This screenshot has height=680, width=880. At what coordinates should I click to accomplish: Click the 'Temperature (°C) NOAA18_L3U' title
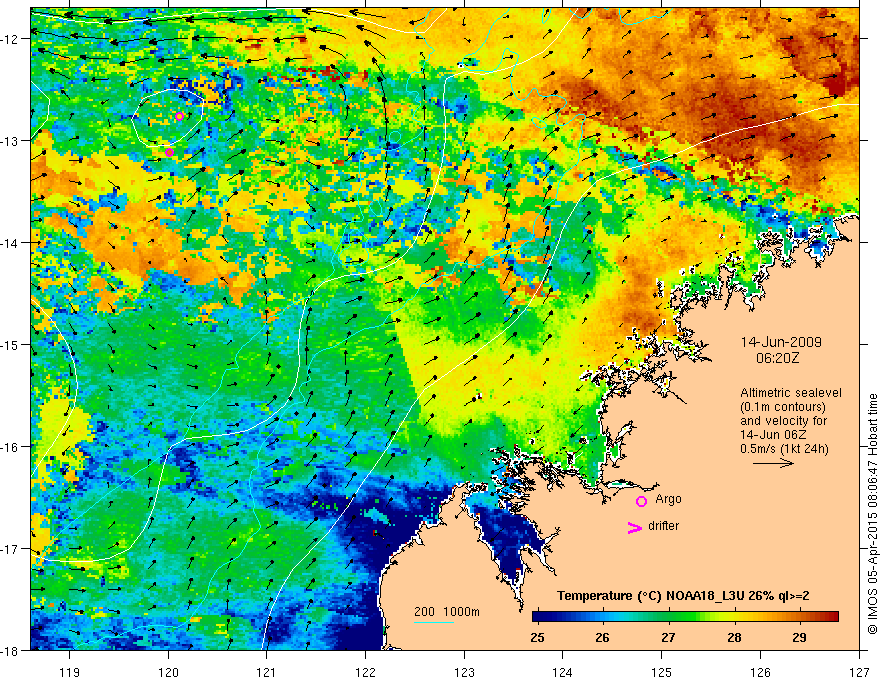point(649,596)
